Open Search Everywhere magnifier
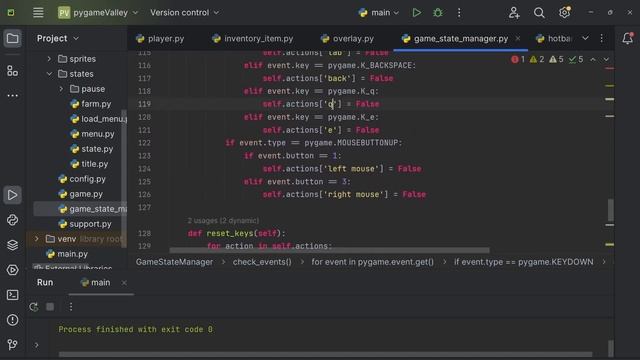Viewport: 640px width, 360px height. (539, 13)
